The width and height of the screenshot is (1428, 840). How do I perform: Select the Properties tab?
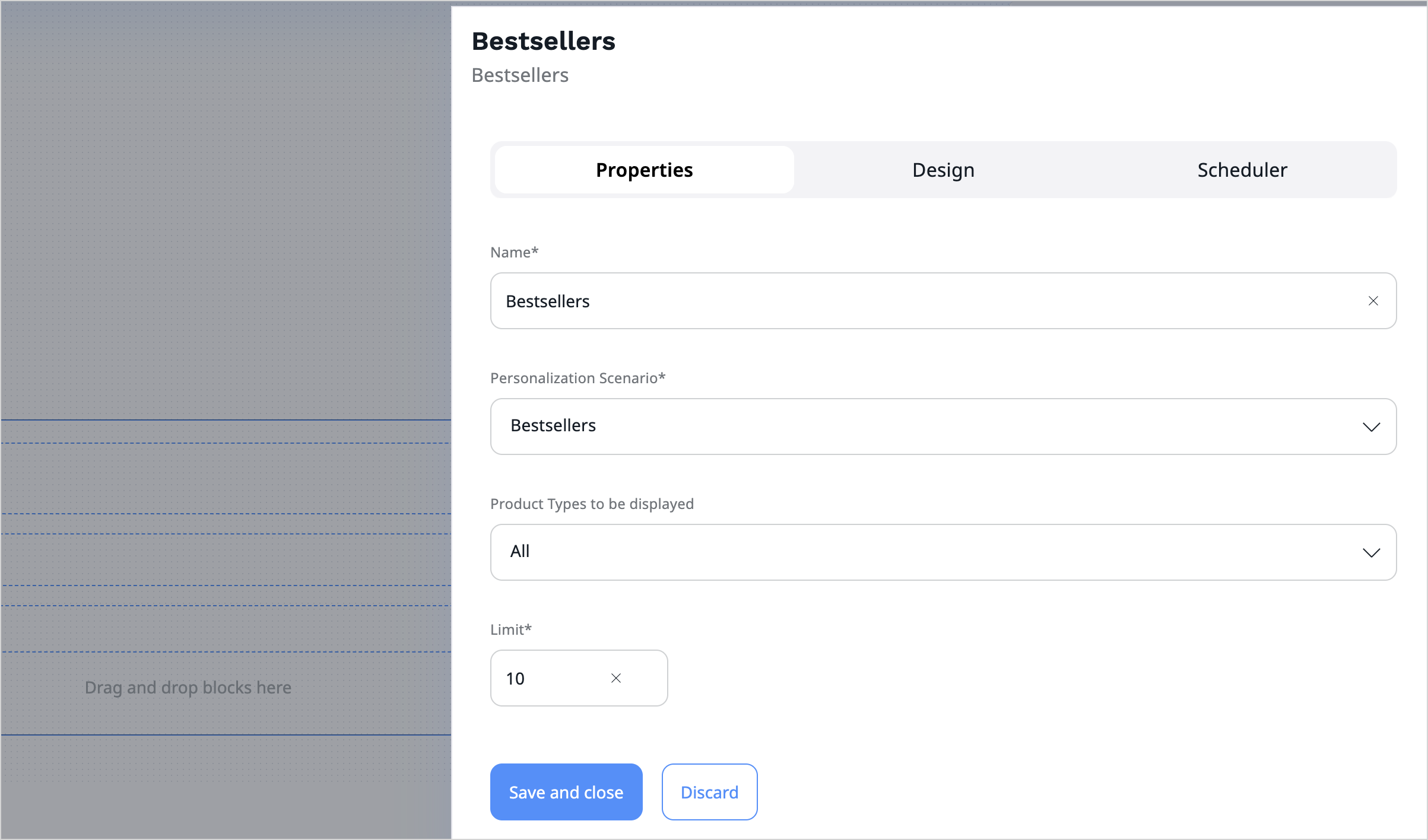(x=644, y=170)
